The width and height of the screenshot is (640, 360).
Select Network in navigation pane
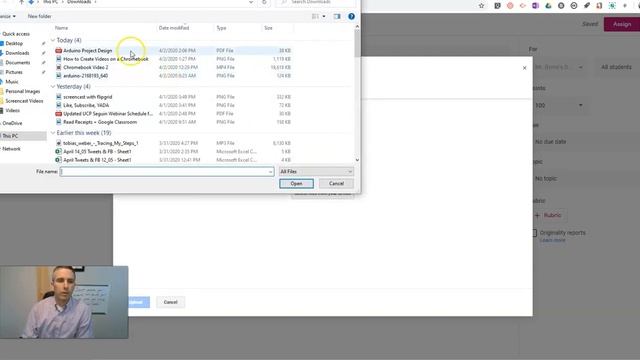(11, 149)
